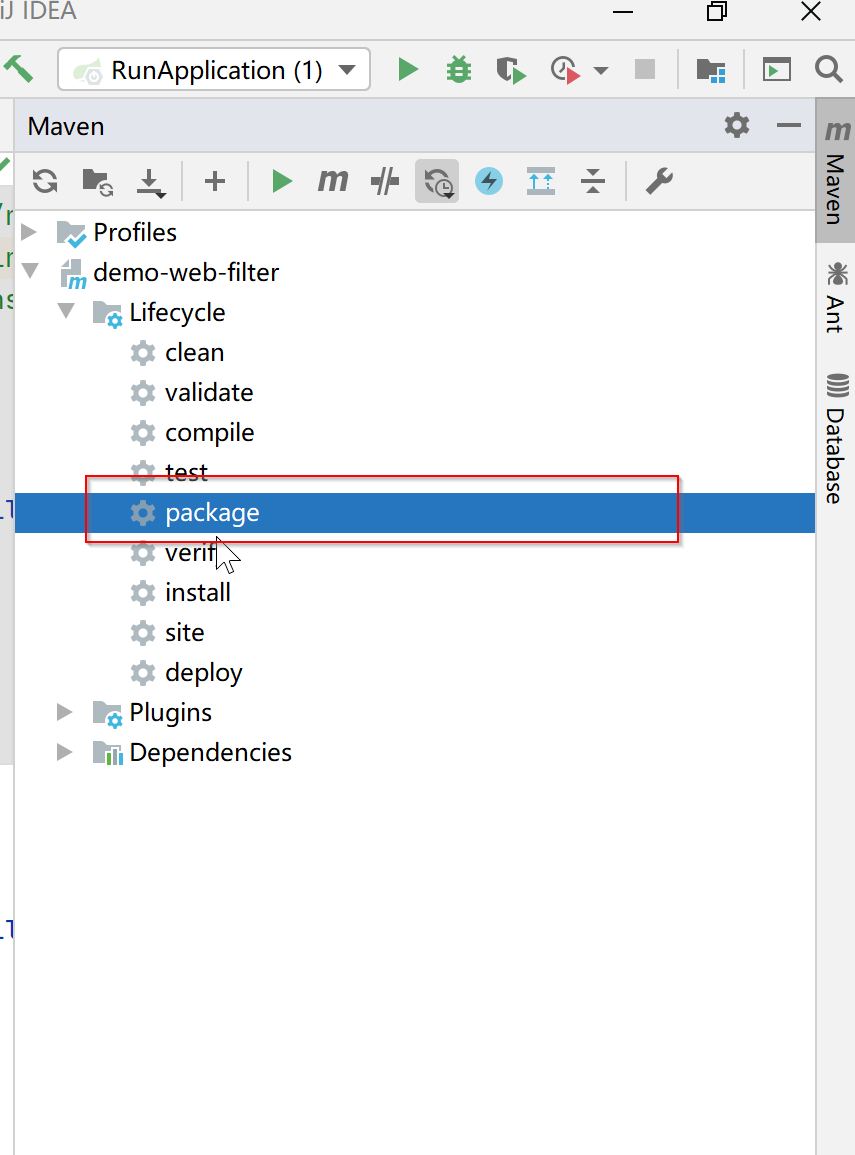
Task: Click the Build project hammer icon
Action: [x=18, y=69]
